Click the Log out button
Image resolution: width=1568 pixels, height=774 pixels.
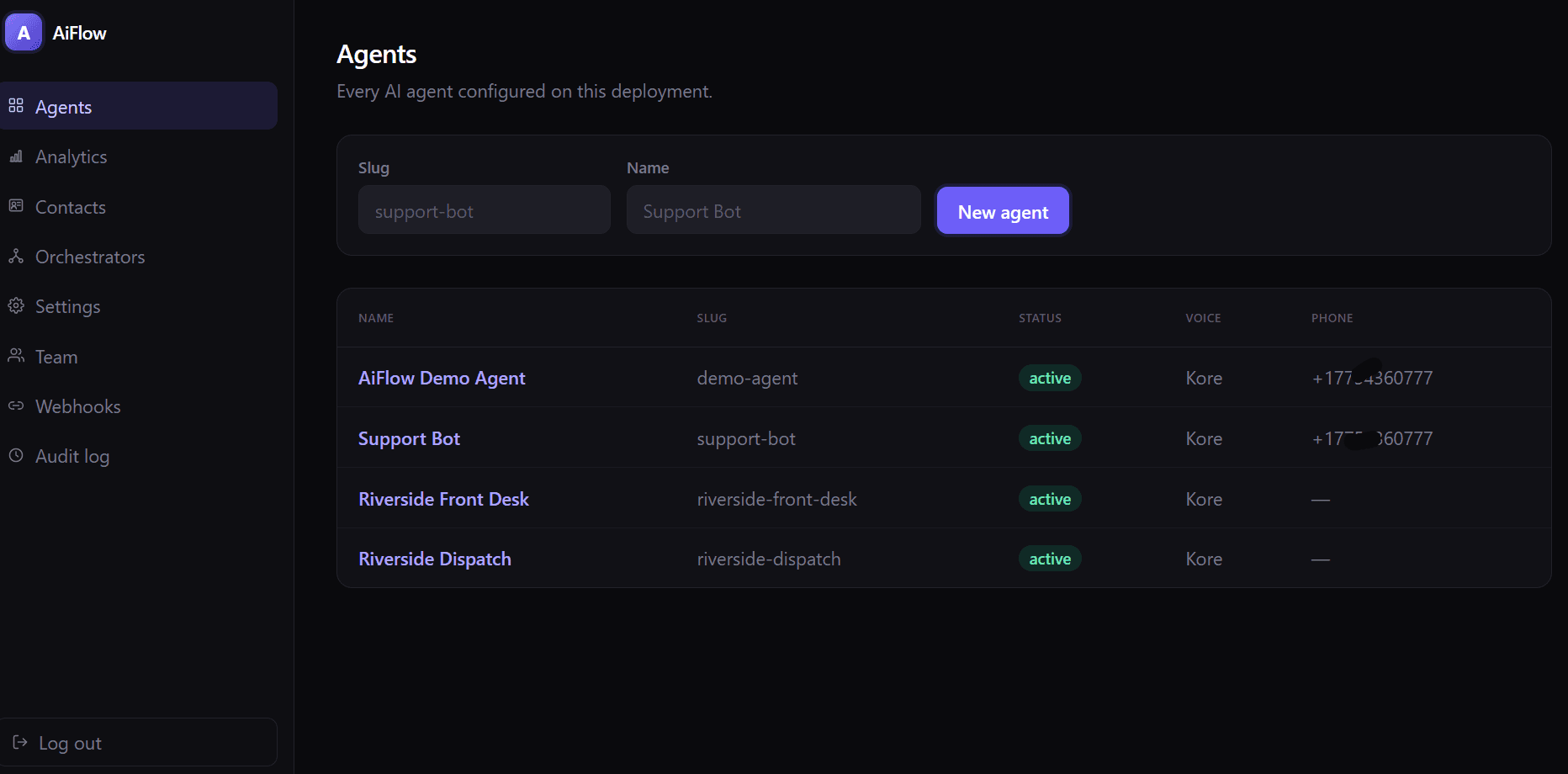tap(139, 742)
